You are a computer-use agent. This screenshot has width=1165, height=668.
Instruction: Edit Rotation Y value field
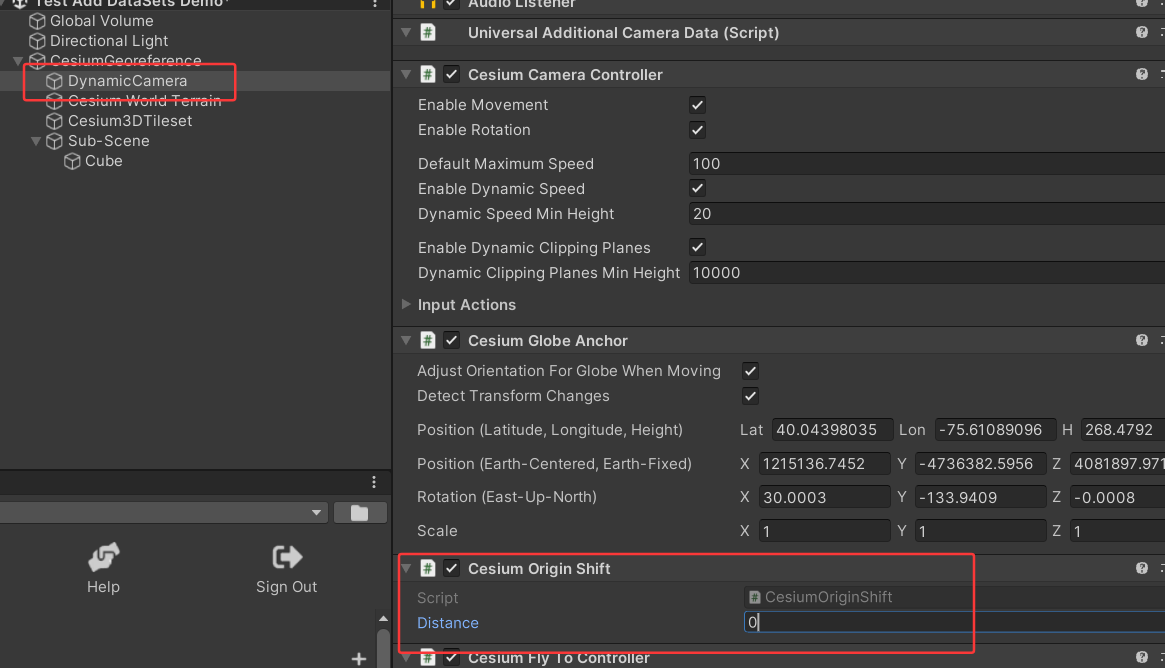pos(980,497)
